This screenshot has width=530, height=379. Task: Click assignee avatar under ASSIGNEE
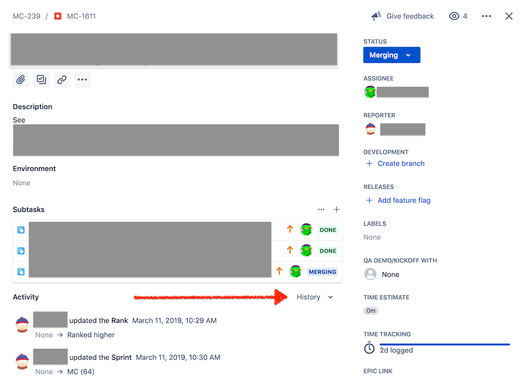point(370,92)
